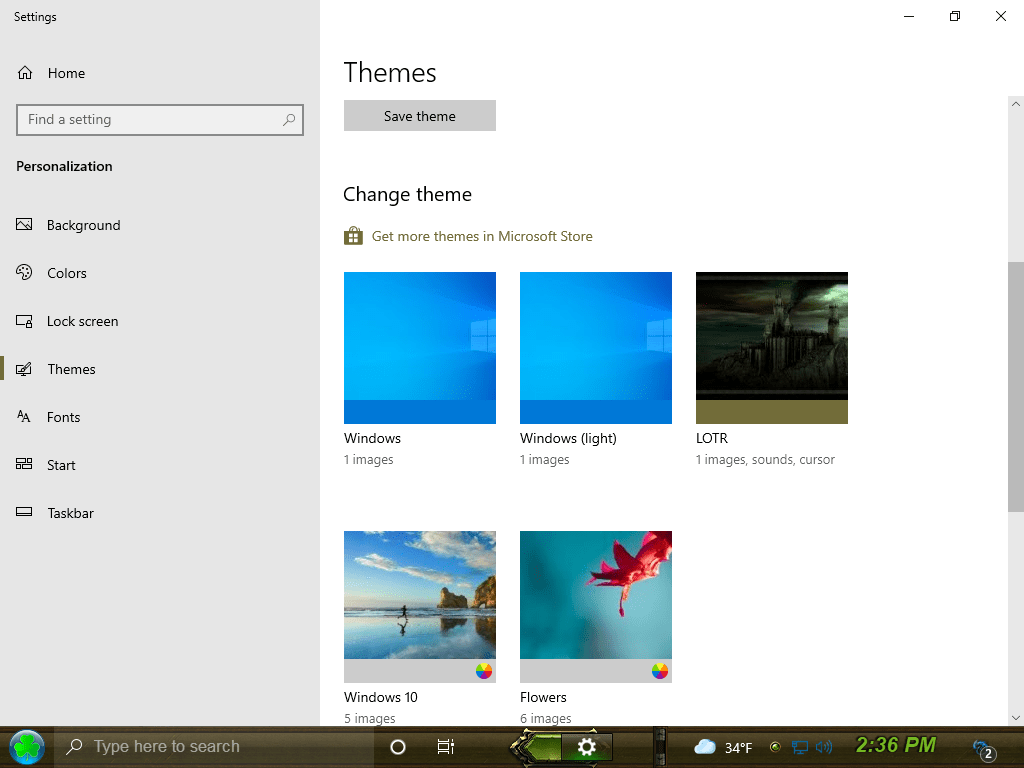Viewport: 1024px width, 768px height.
Task: Click the Save theme button
Action: (420, 116)
